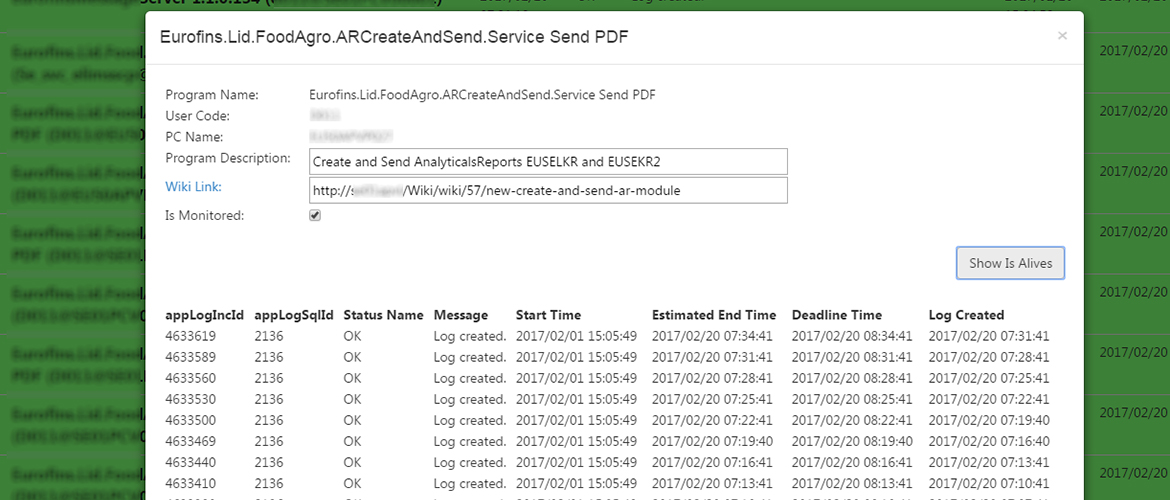Click the Status Name column header

pyautogui.click(x=383, y=315)
